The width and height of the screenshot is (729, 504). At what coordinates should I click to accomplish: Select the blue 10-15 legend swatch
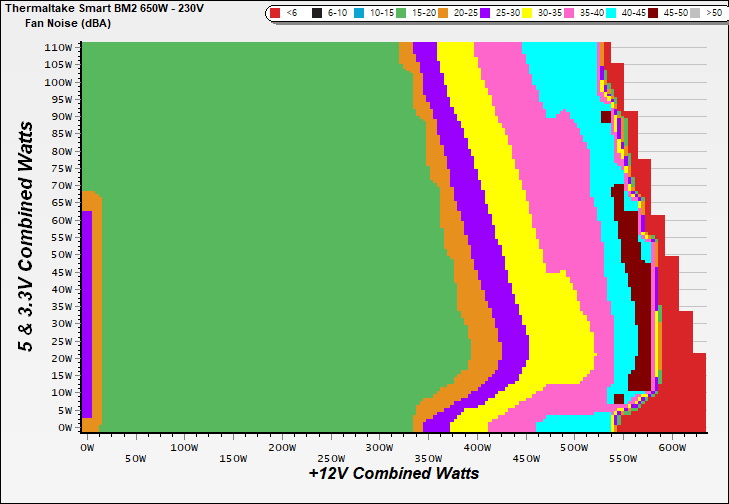pos(359,14)
